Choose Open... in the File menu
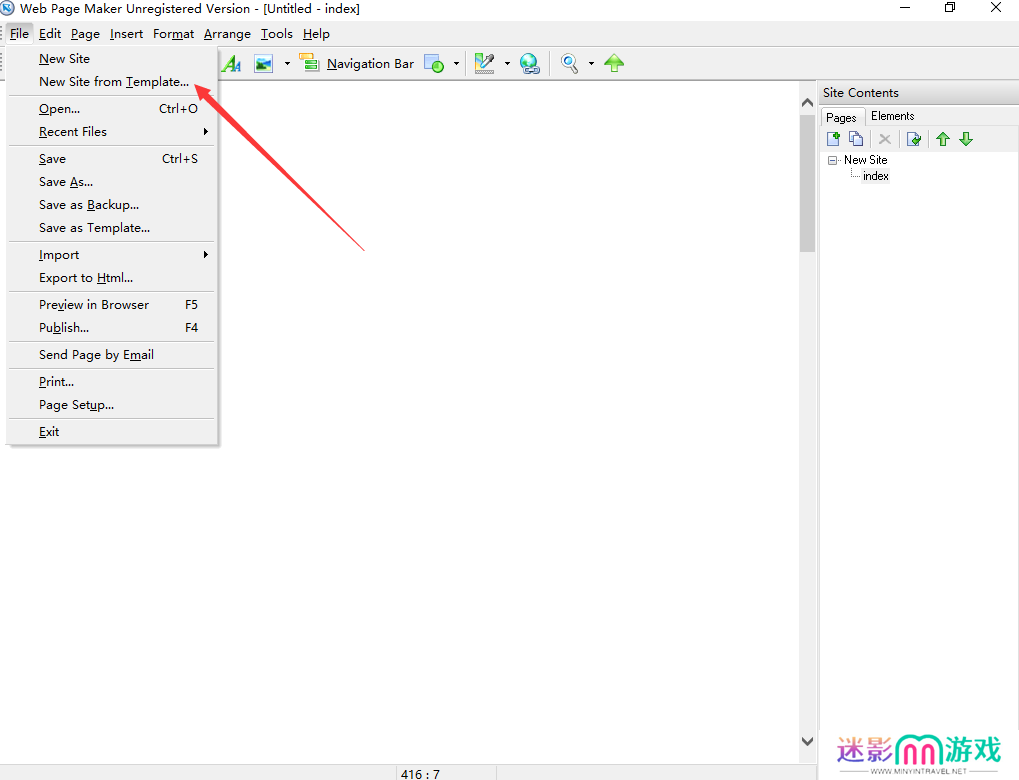The width and height of the screenshot is (1019, 780). (x=112, y=109)
